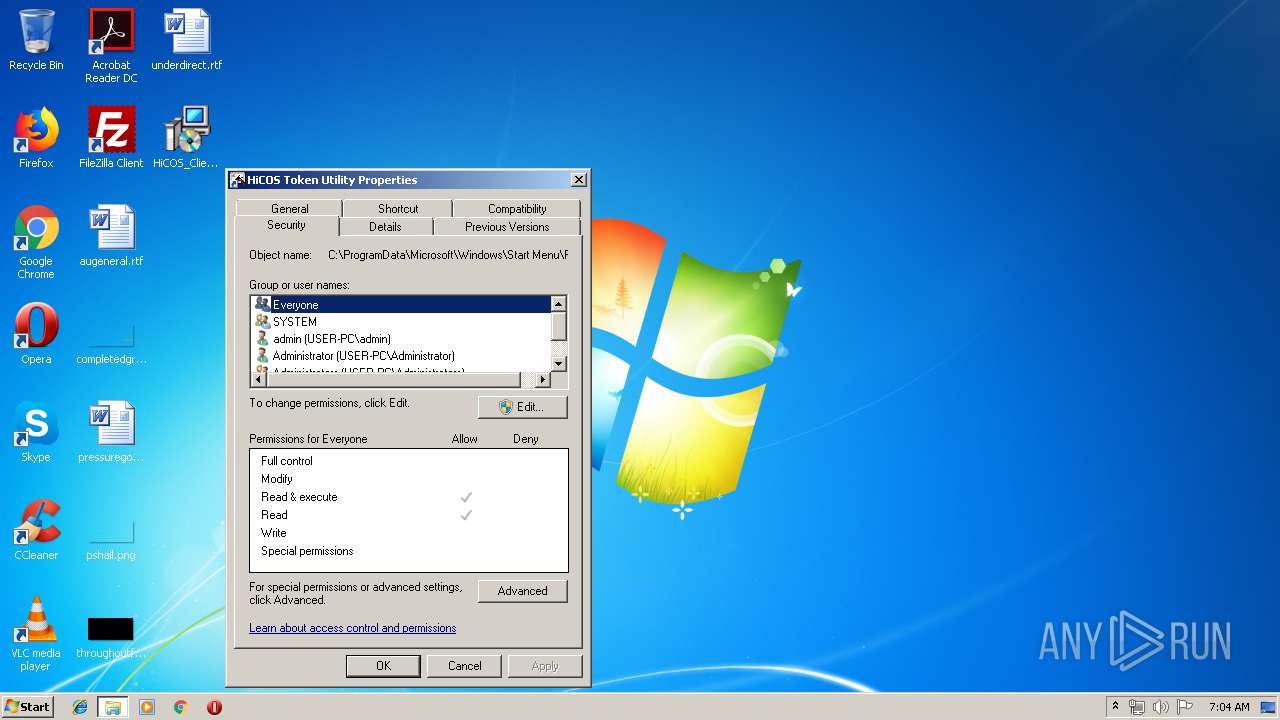Select the HiCOS_Client desktop installer icon

pos(186,138)
